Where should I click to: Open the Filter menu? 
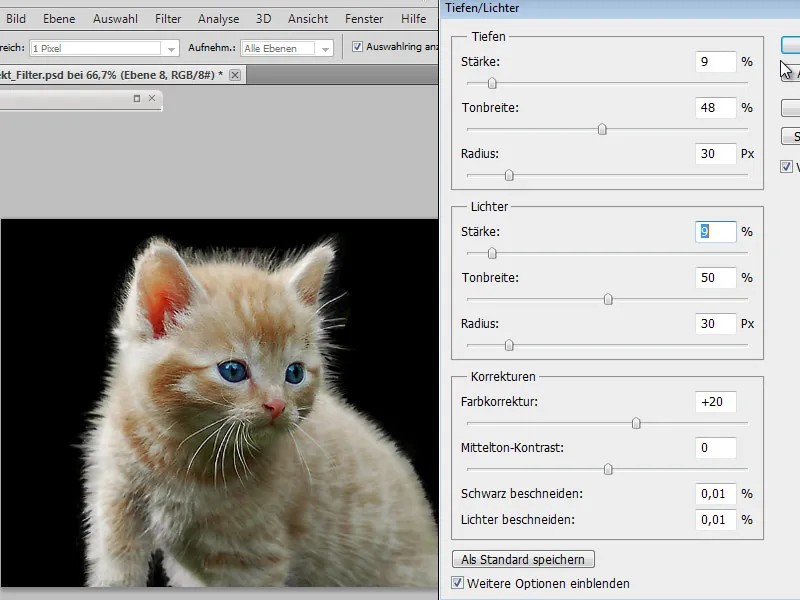(168, 19)
